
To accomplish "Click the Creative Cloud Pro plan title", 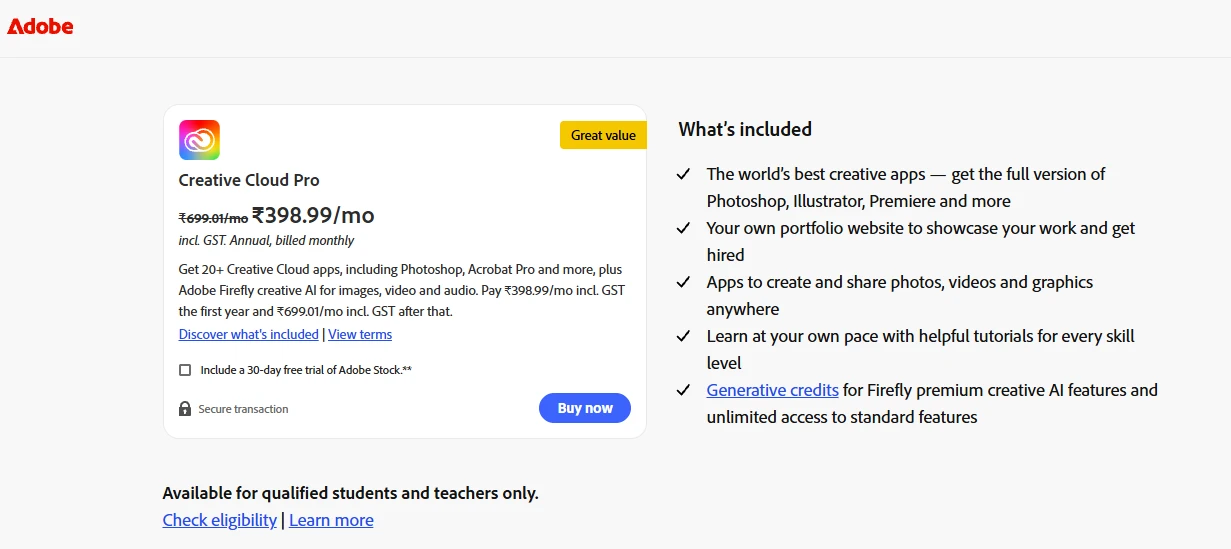I will click(249, 180).
